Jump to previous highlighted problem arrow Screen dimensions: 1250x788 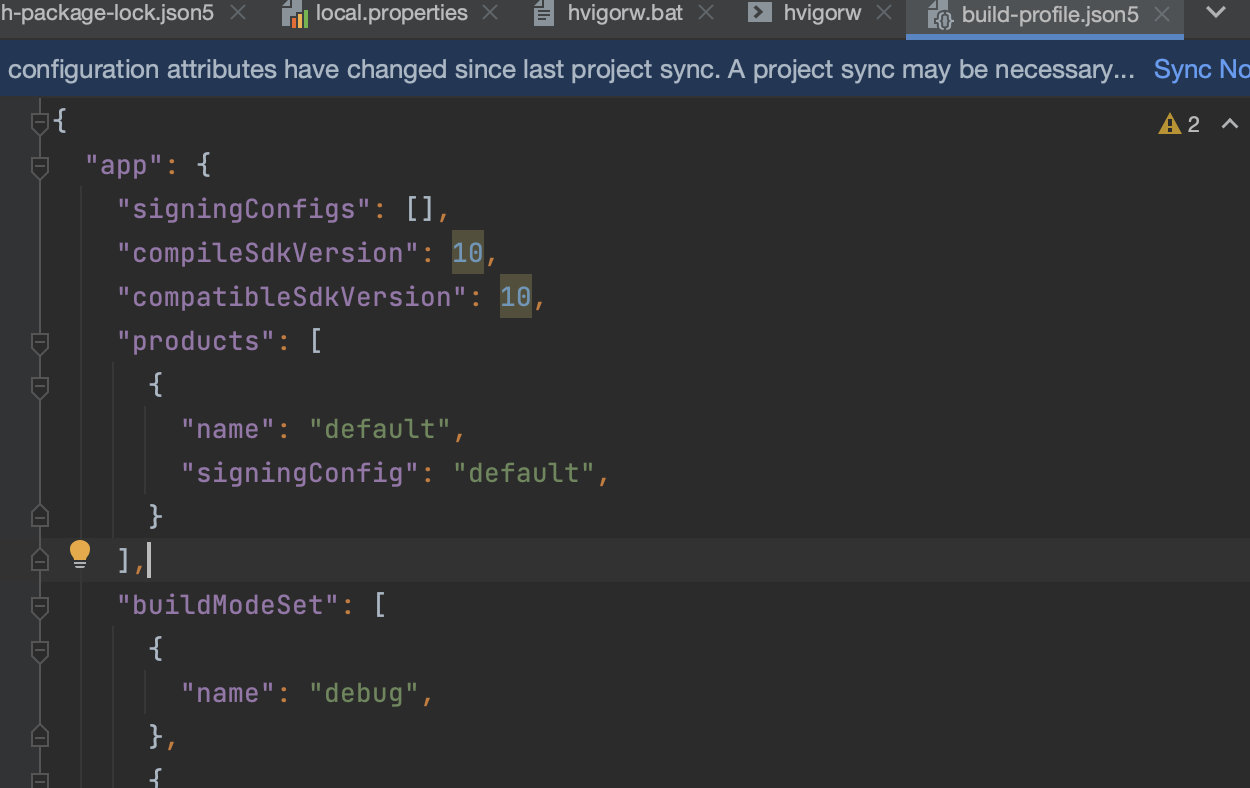(x=1230, y=124)
